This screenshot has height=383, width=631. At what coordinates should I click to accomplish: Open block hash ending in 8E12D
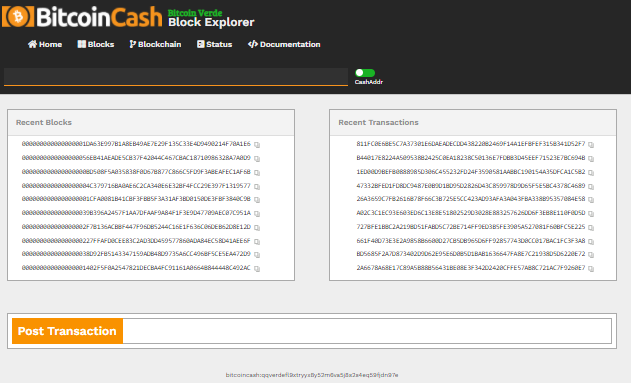coord(136,227)
